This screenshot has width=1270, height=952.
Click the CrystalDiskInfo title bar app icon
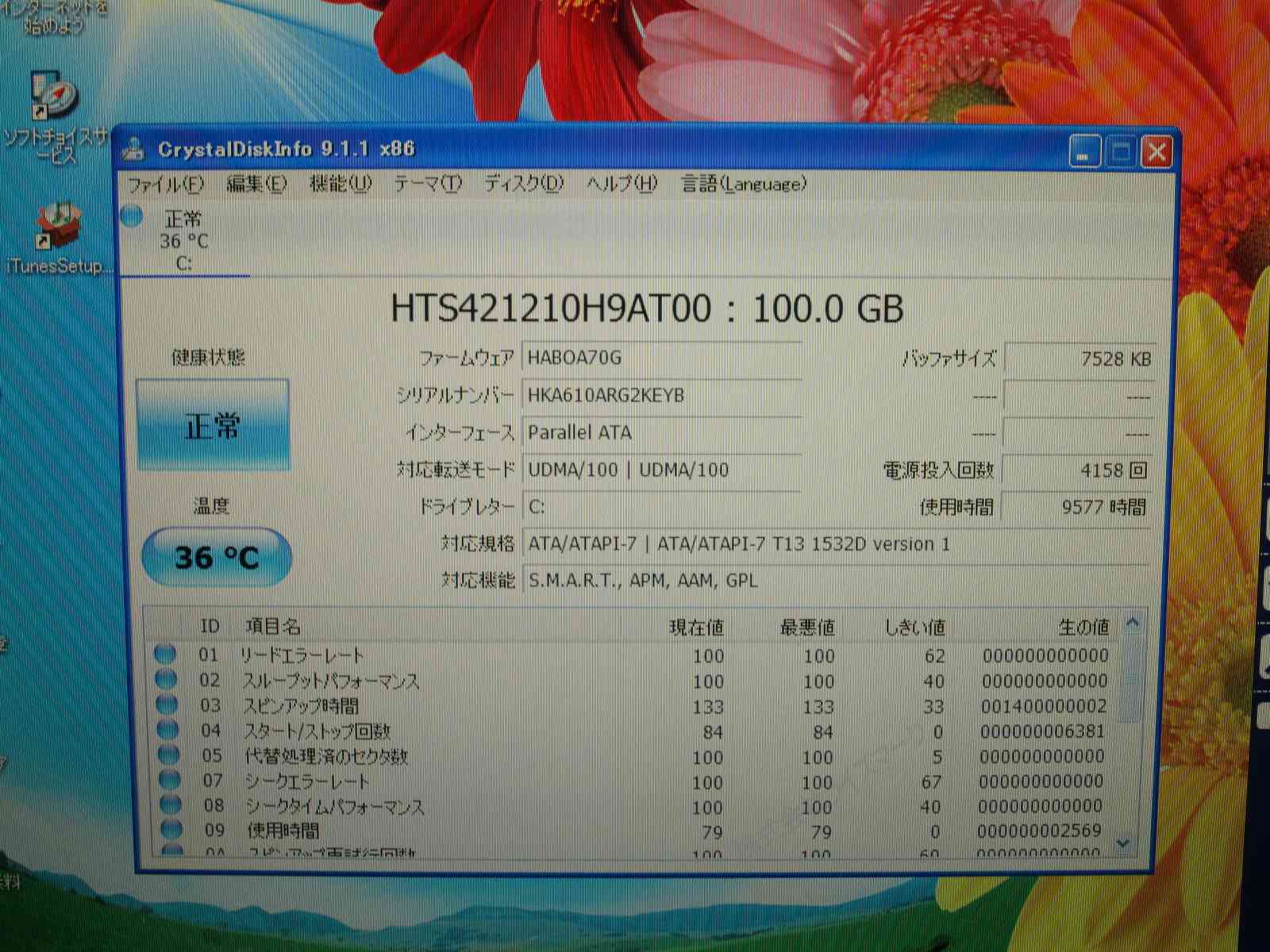click(134, 149)
